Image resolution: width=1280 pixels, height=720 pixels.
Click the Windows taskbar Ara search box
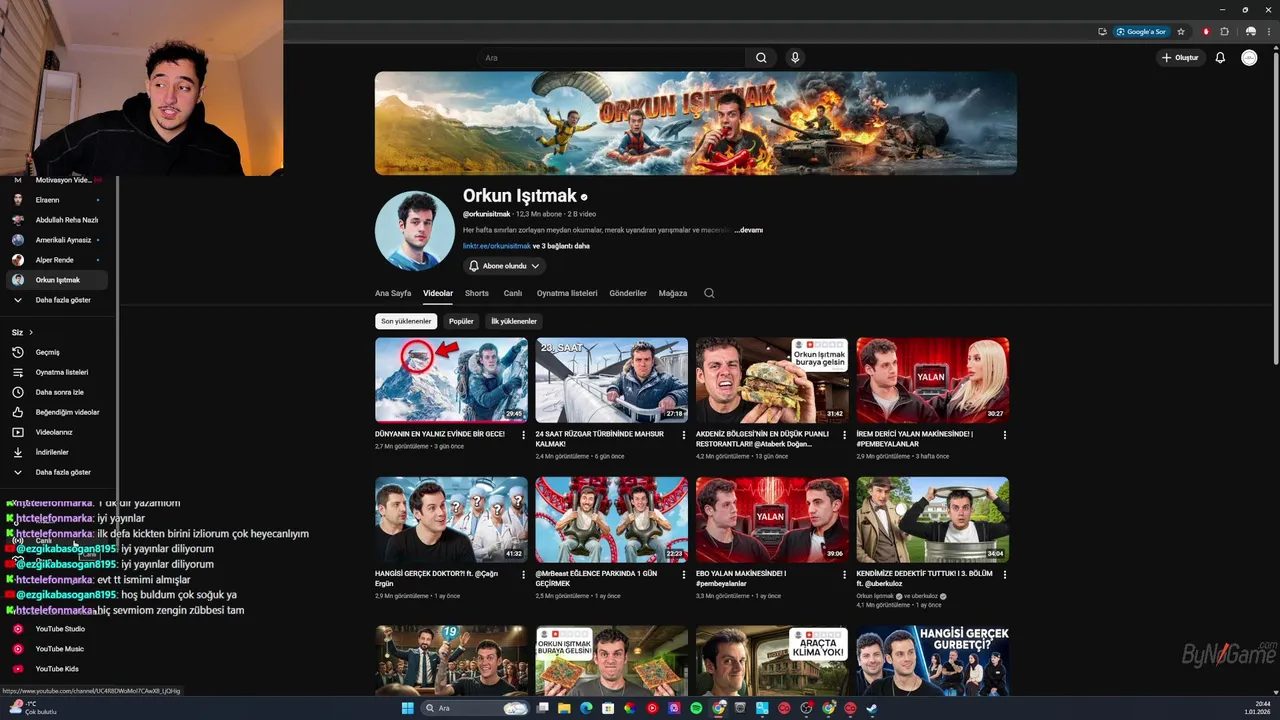point(476,708)
